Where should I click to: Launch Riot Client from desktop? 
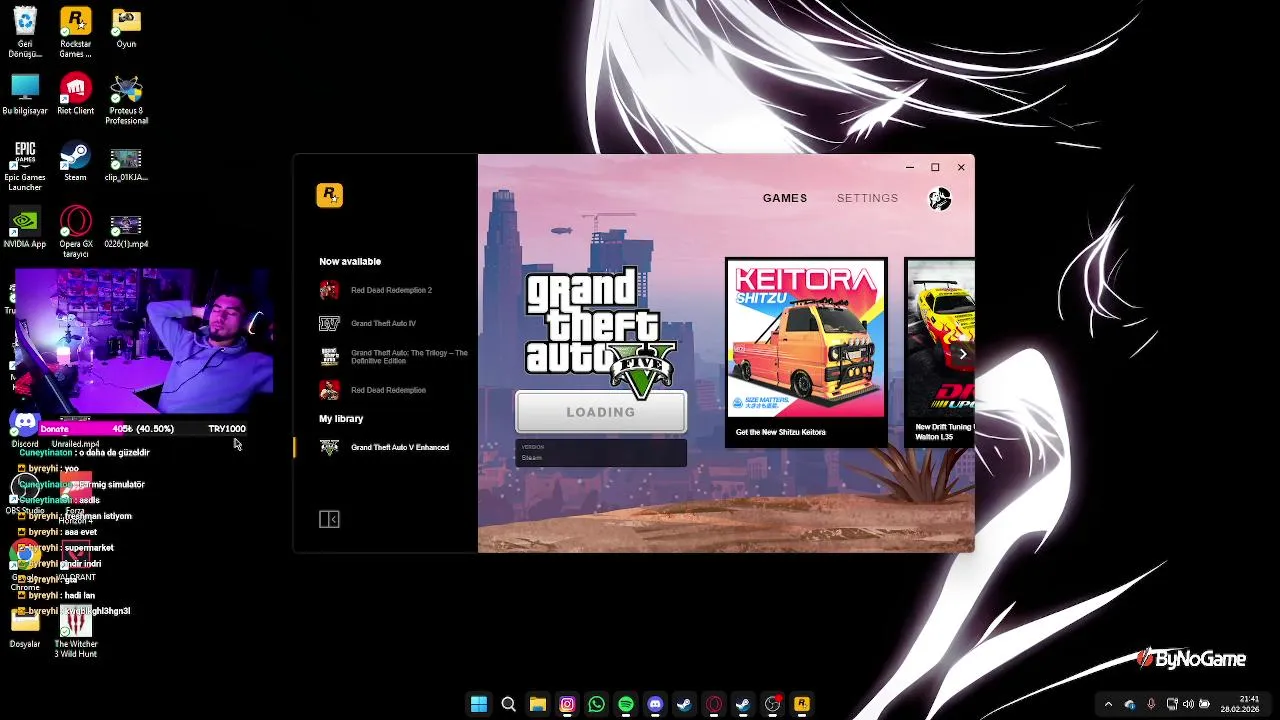75,95
